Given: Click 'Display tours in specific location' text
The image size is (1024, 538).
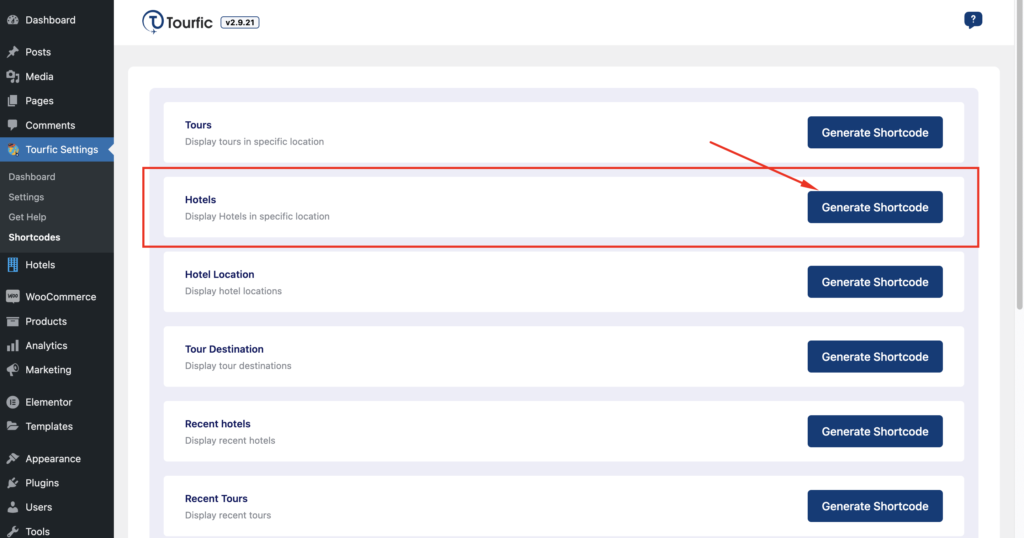Looking at the screenshot, I should [254, 142].
